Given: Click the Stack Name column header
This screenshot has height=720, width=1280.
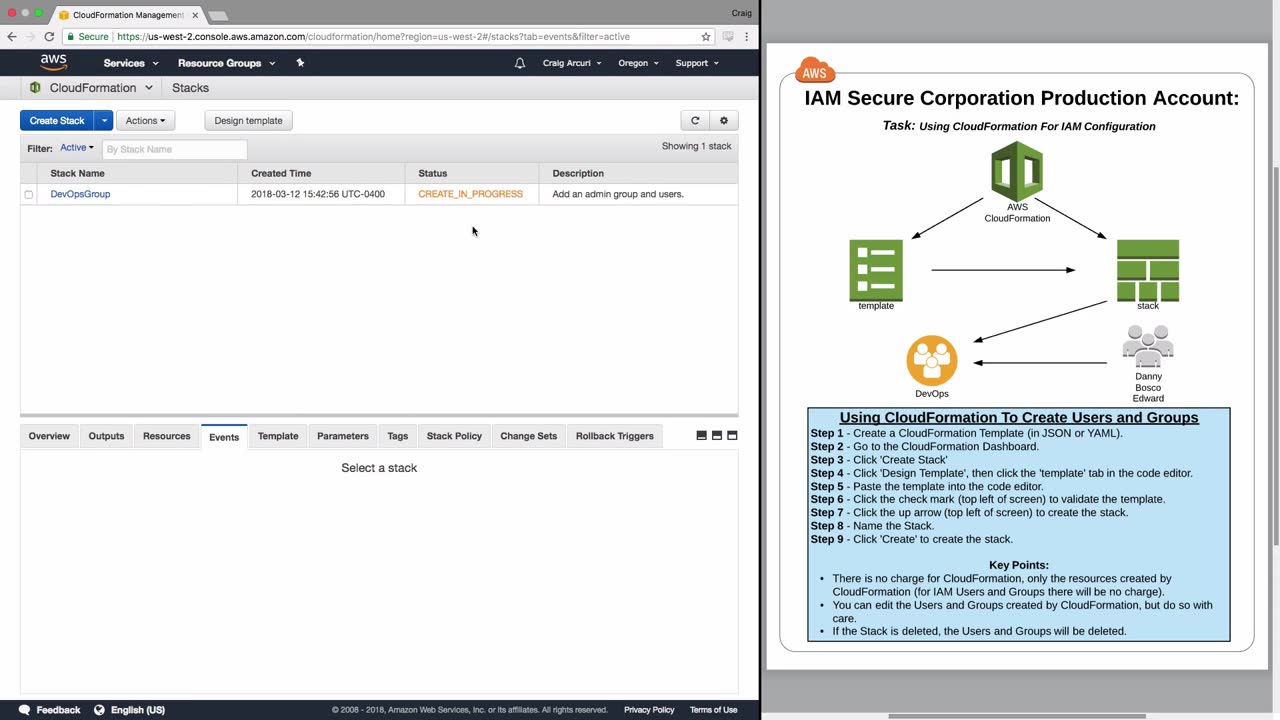Looking at the screenshot, I should coord(77,173).
